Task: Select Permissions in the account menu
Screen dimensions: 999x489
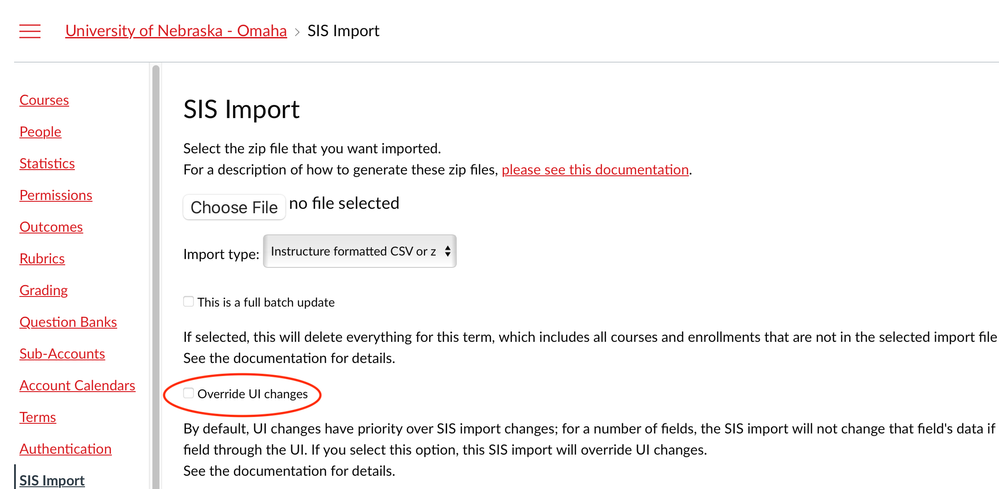Action: [56, 195]
